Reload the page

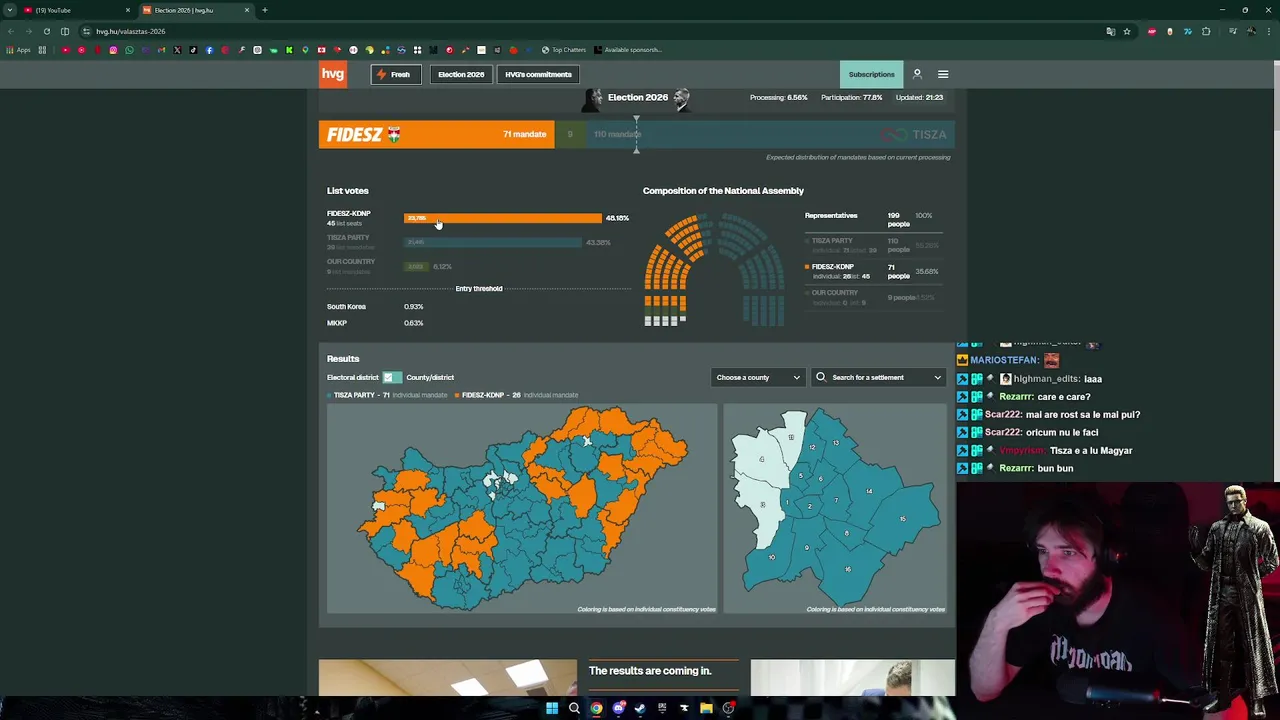[46, 31]
